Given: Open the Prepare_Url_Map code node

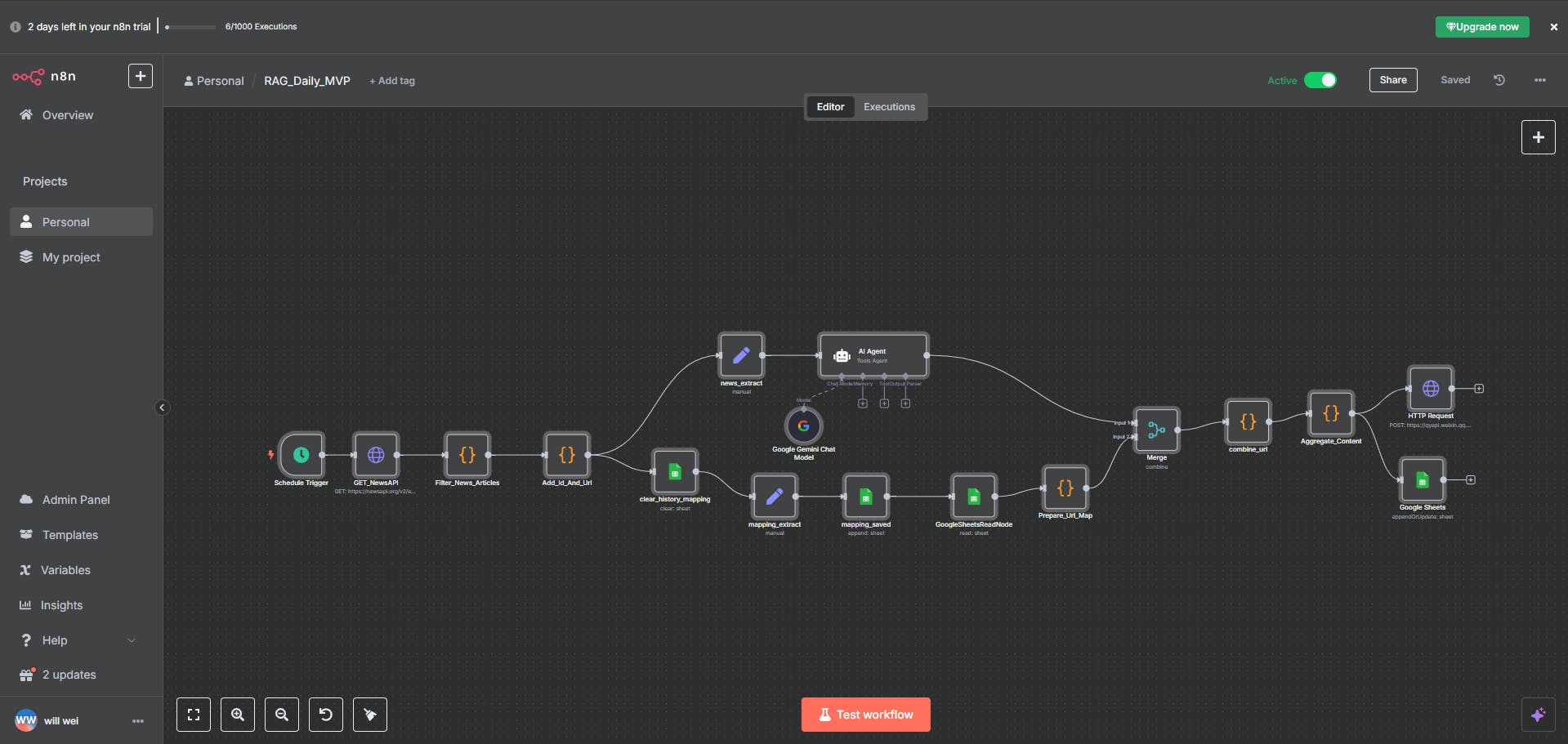Looking at the screenshot, I should click(x=1065, y=488).
